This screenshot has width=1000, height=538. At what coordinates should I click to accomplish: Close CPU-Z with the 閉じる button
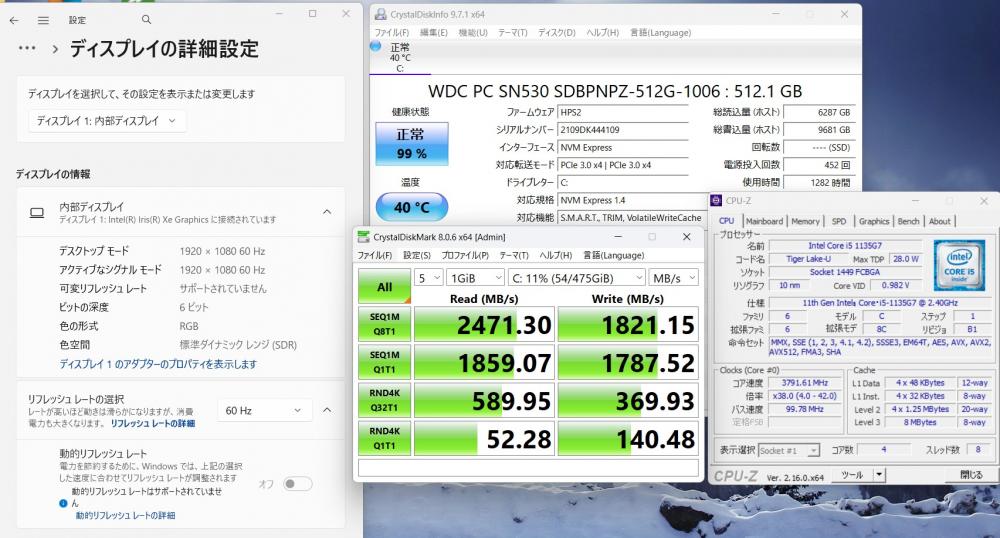point(971,475)
